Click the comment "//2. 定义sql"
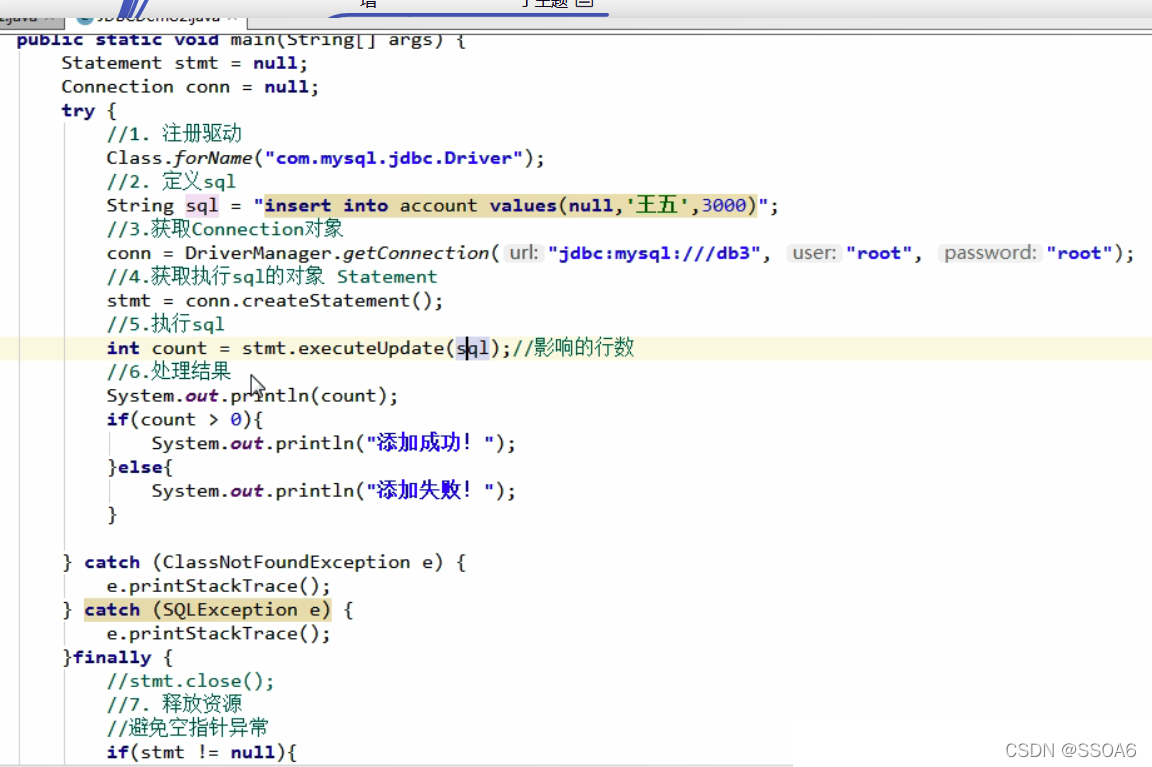Image resolution: width=1152 pixels, height=767 pixels. point(171,181)
